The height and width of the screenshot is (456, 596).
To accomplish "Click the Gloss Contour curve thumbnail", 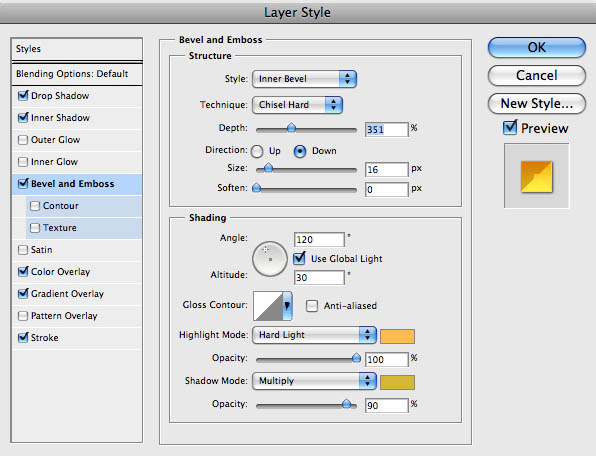I will click(x=268, y=306).
